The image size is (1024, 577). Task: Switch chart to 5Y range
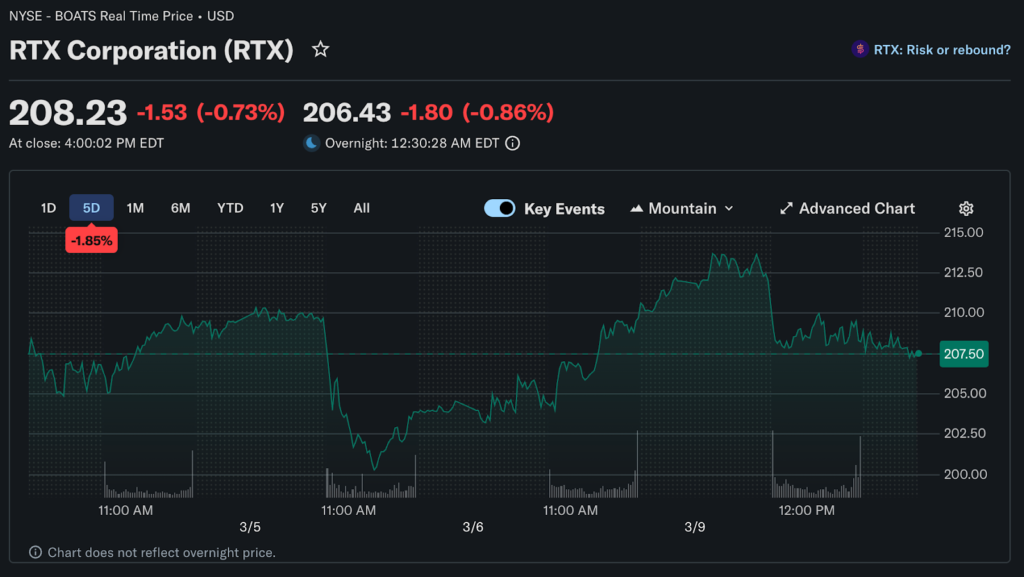point(318,208)
